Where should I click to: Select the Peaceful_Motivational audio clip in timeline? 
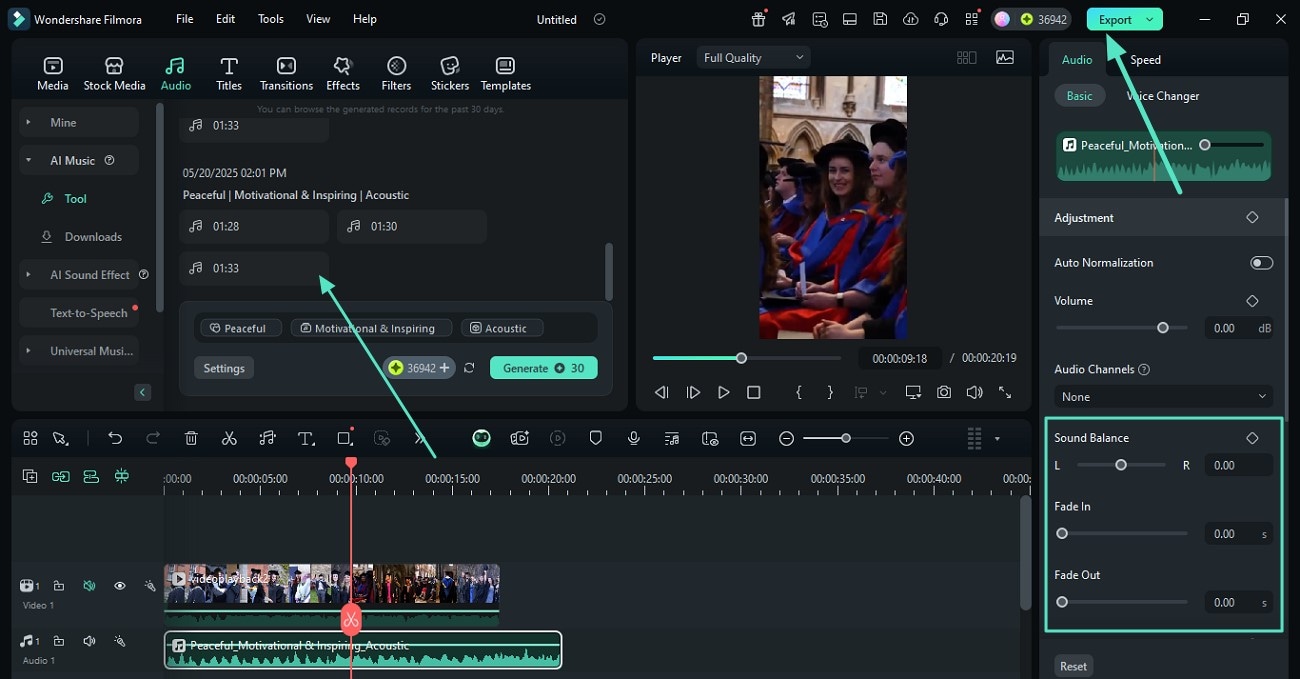[363, 650]
